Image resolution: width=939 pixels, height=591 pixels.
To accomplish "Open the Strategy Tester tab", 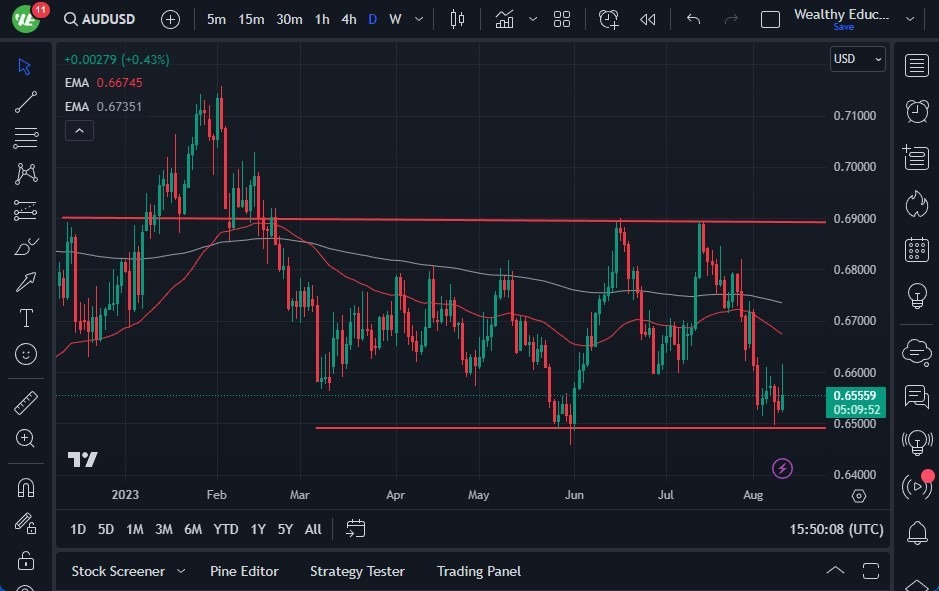I will tap(357, 571).
